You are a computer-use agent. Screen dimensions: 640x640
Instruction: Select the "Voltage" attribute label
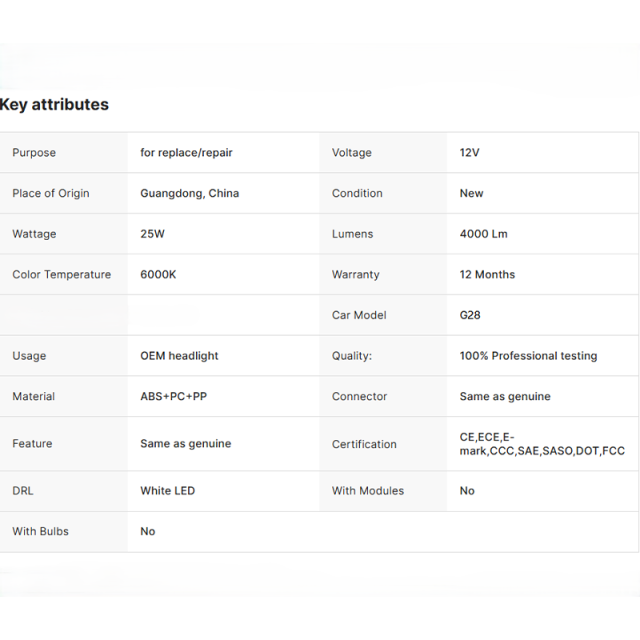tap(351, 153)
